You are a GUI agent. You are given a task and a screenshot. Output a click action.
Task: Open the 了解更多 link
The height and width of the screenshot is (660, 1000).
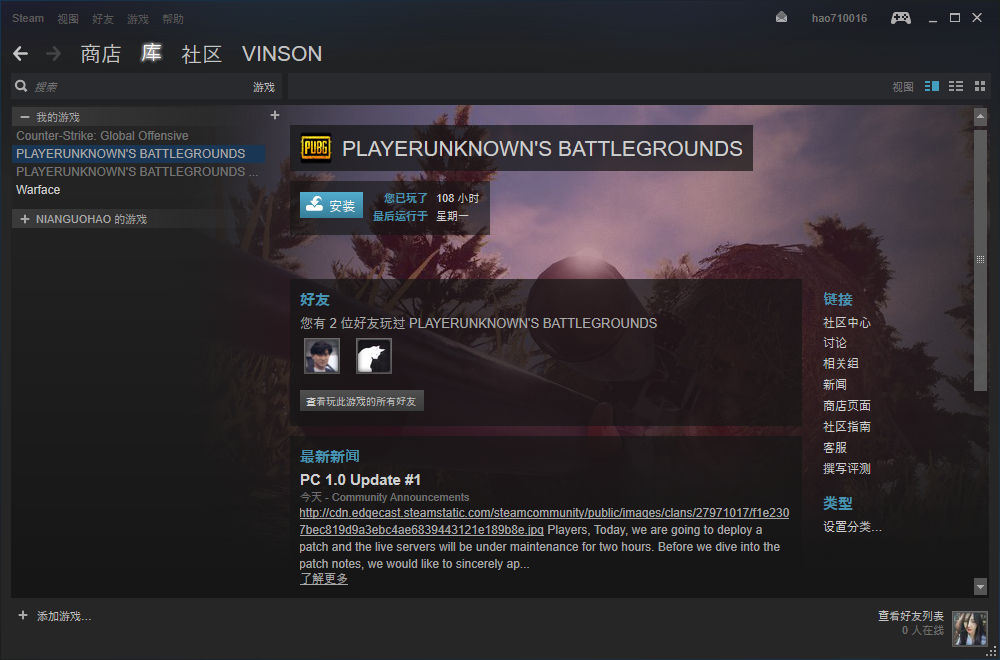pyautogui.click(x=324, y=579)
